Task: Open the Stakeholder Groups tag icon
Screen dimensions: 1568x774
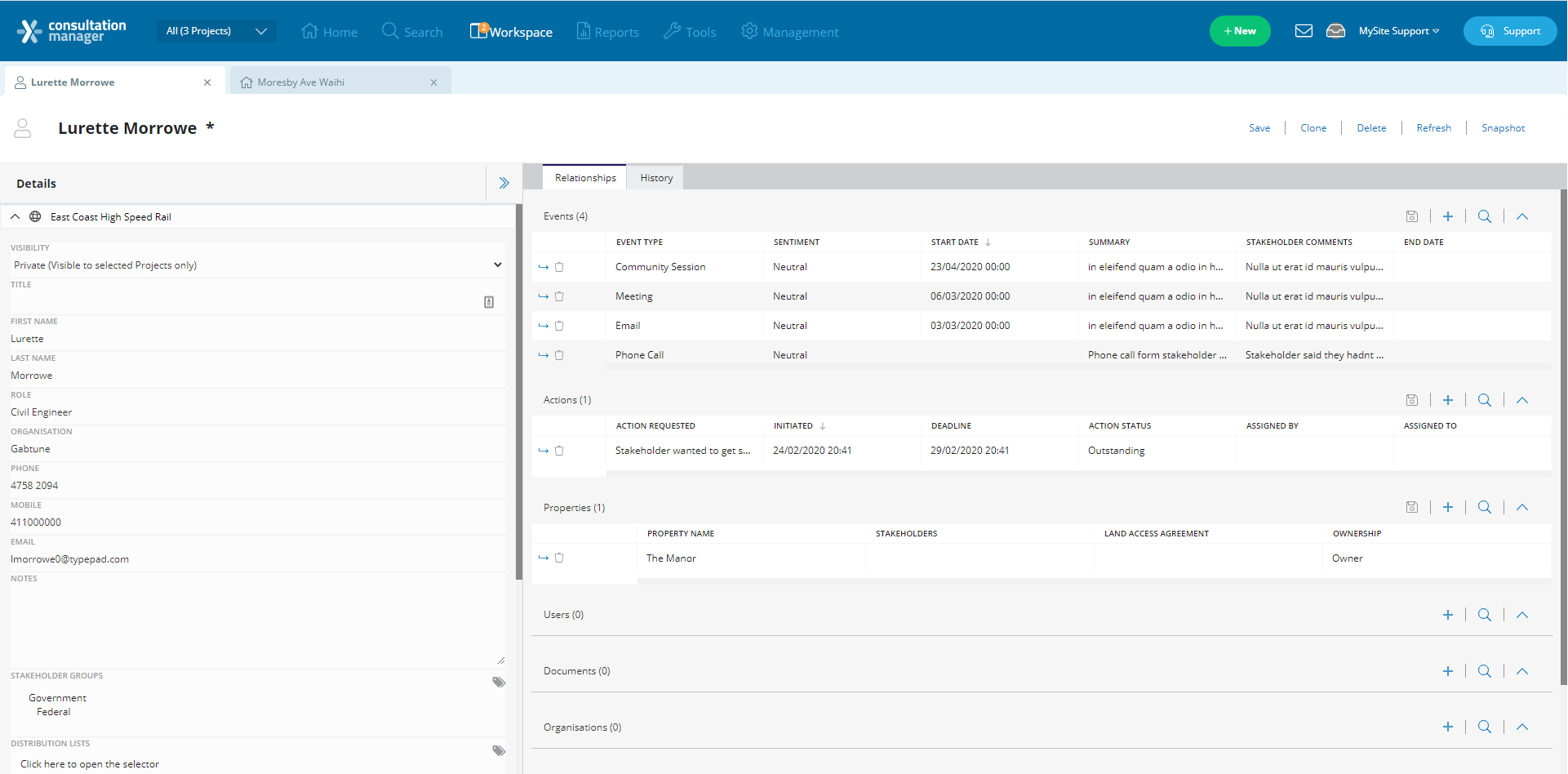Action: 499,682
